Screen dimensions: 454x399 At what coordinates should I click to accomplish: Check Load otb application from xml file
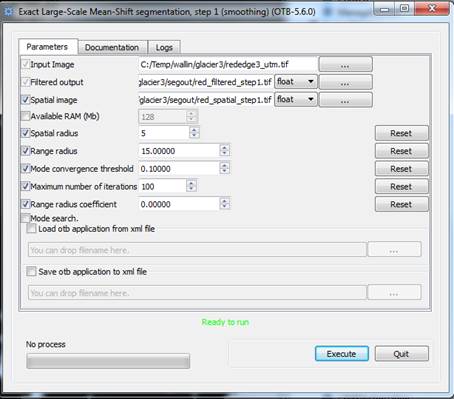click(31, 229)
